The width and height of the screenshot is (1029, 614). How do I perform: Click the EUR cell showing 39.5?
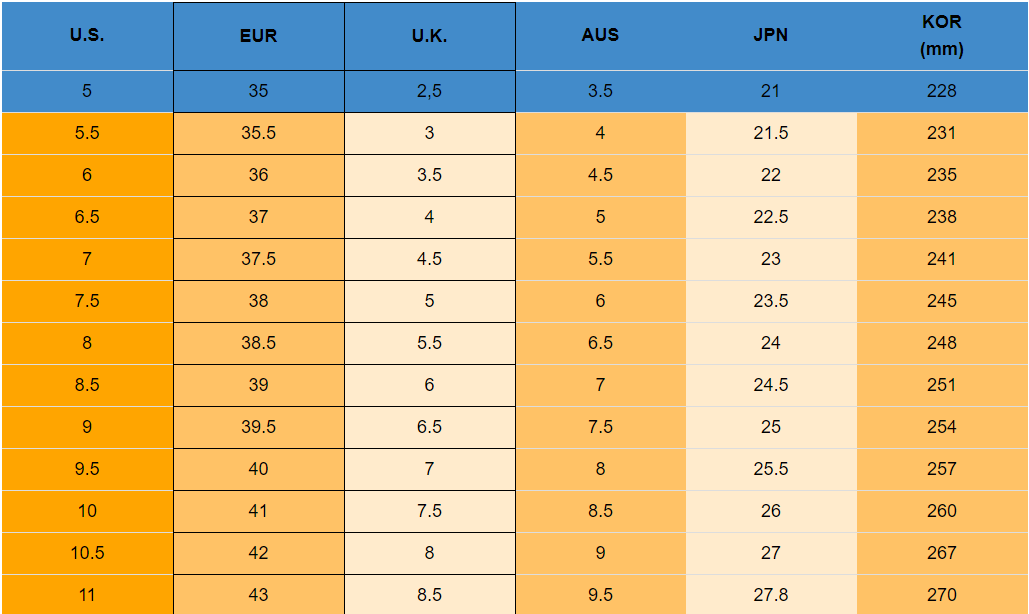pos(258,427)
